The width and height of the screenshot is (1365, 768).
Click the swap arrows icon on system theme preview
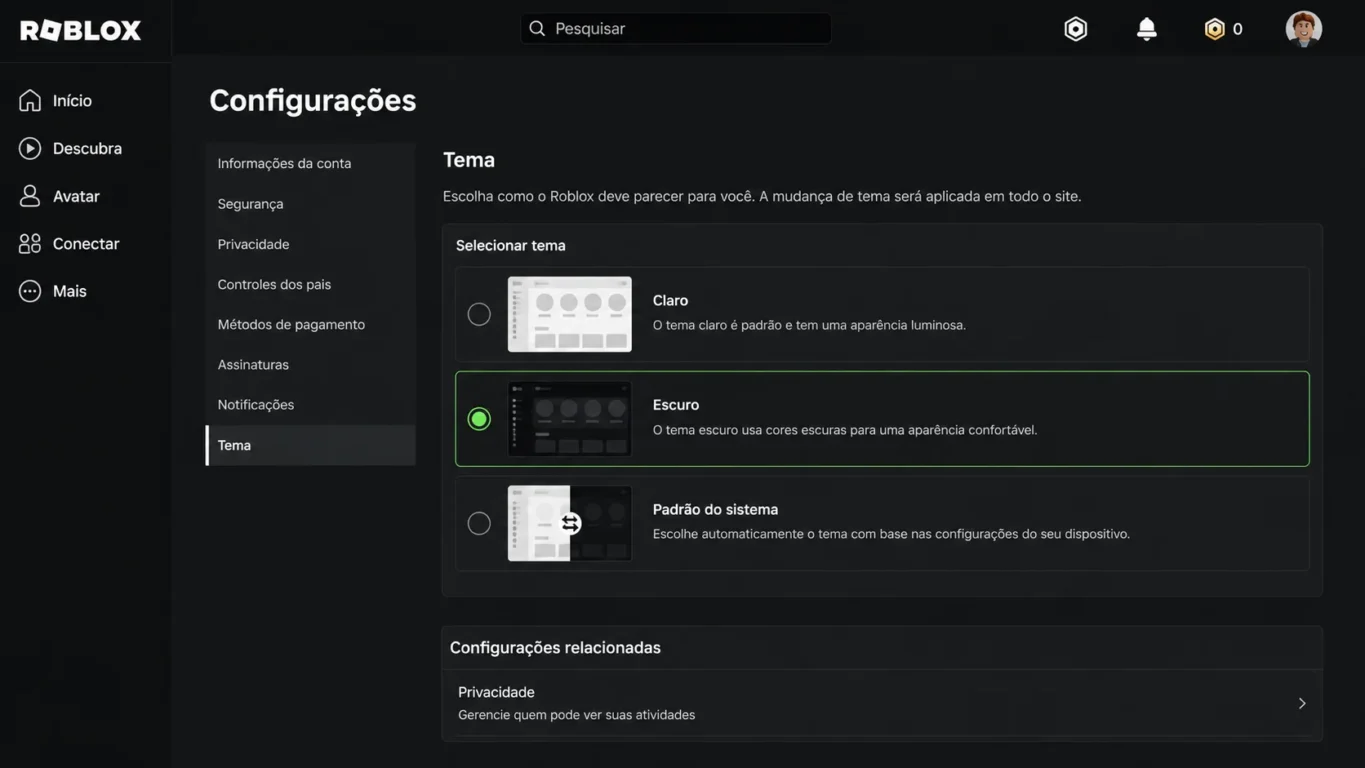pos(570,523)
